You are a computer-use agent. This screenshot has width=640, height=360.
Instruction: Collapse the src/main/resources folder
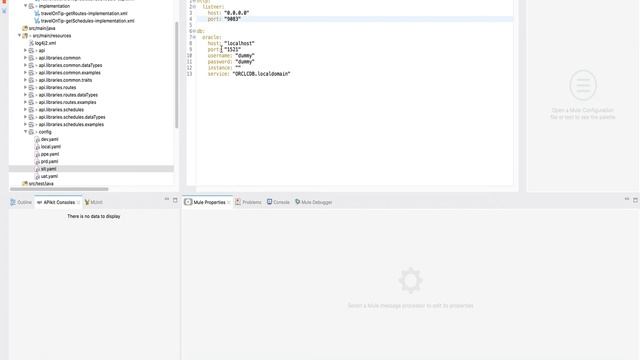click(x=19, y=36)
